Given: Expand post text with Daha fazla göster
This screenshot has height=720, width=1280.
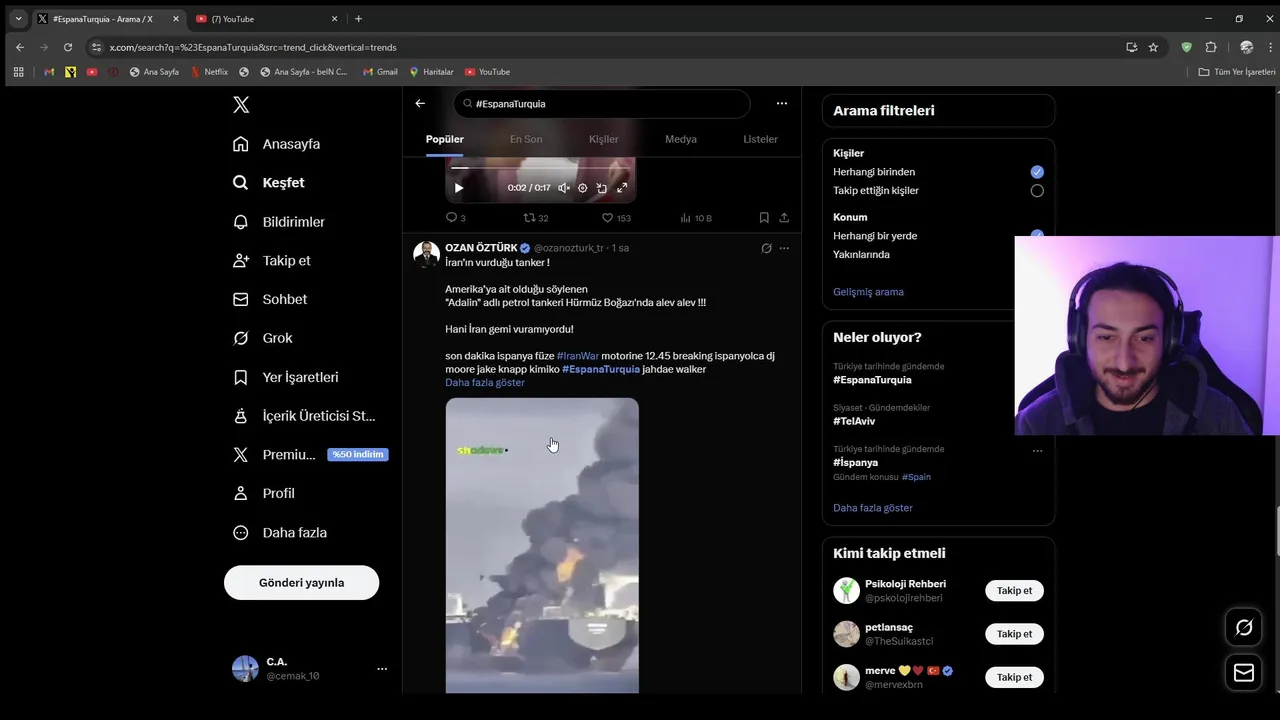Looking at the screenshot, I should (x=485, y=383).
